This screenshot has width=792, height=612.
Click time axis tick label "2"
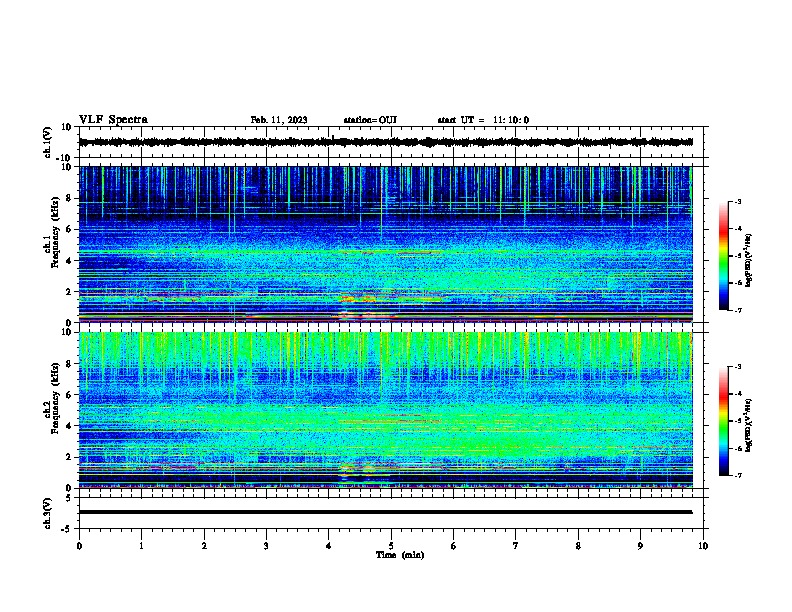[204, 546]
